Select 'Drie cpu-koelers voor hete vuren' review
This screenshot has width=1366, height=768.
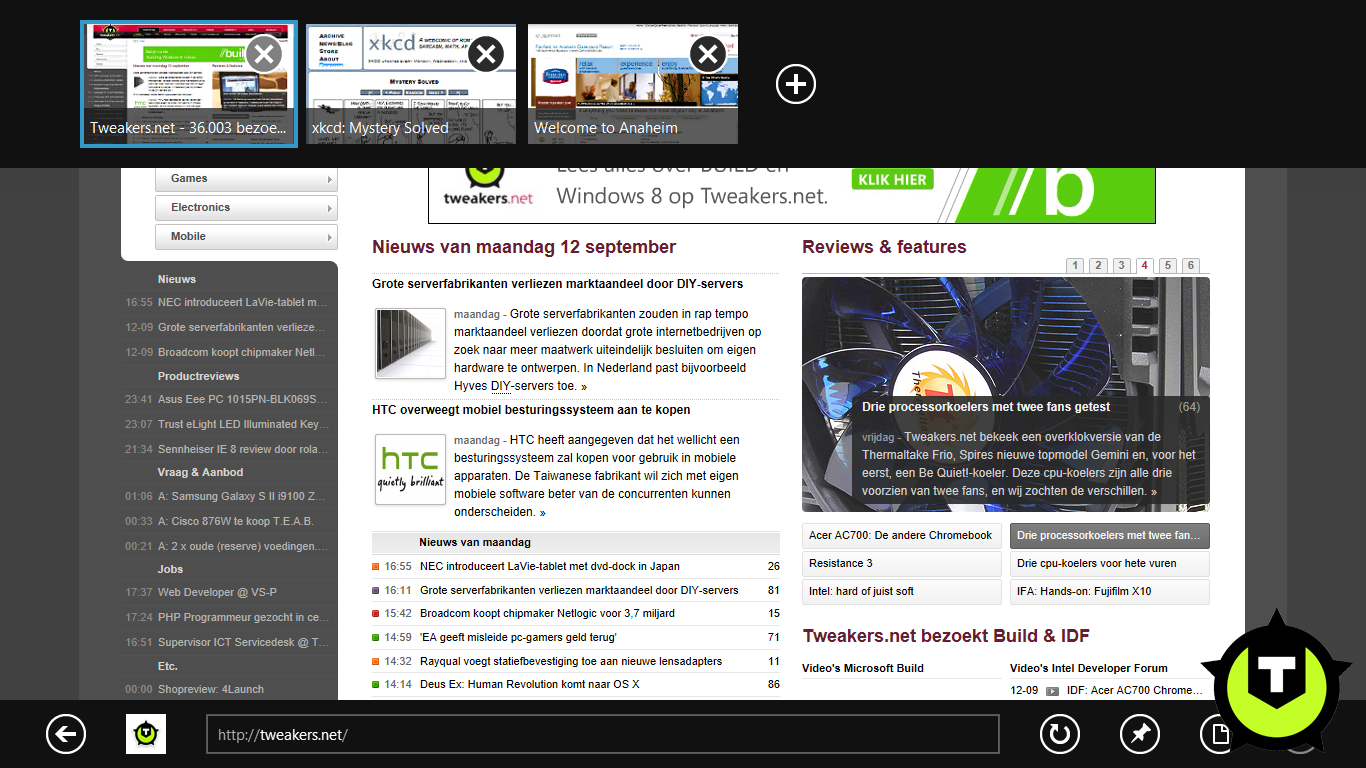tap(1109, 564)
